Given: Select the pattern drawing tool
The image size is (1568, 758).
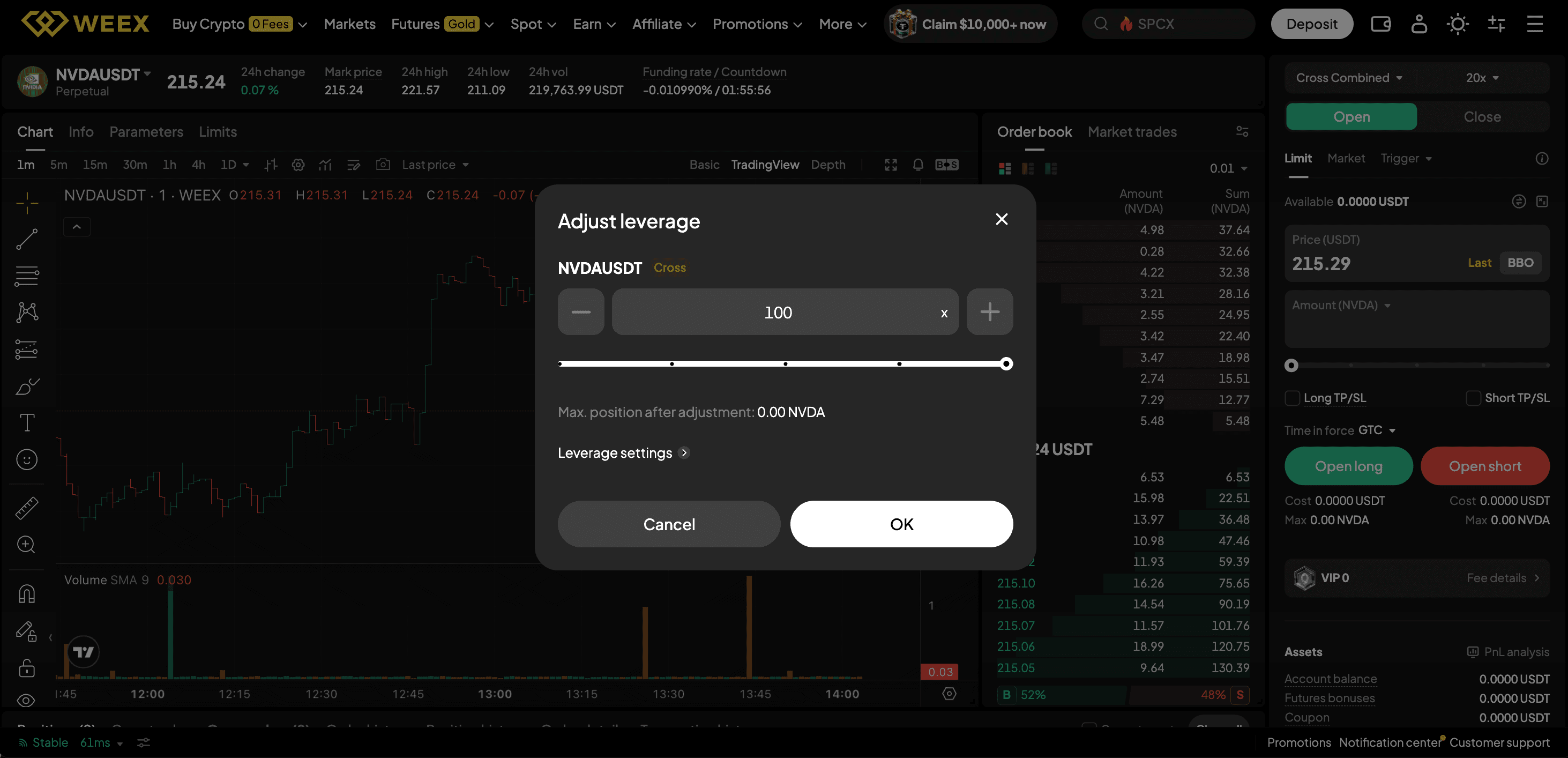Looking at the screenshot, I should (x=27, y=313).
